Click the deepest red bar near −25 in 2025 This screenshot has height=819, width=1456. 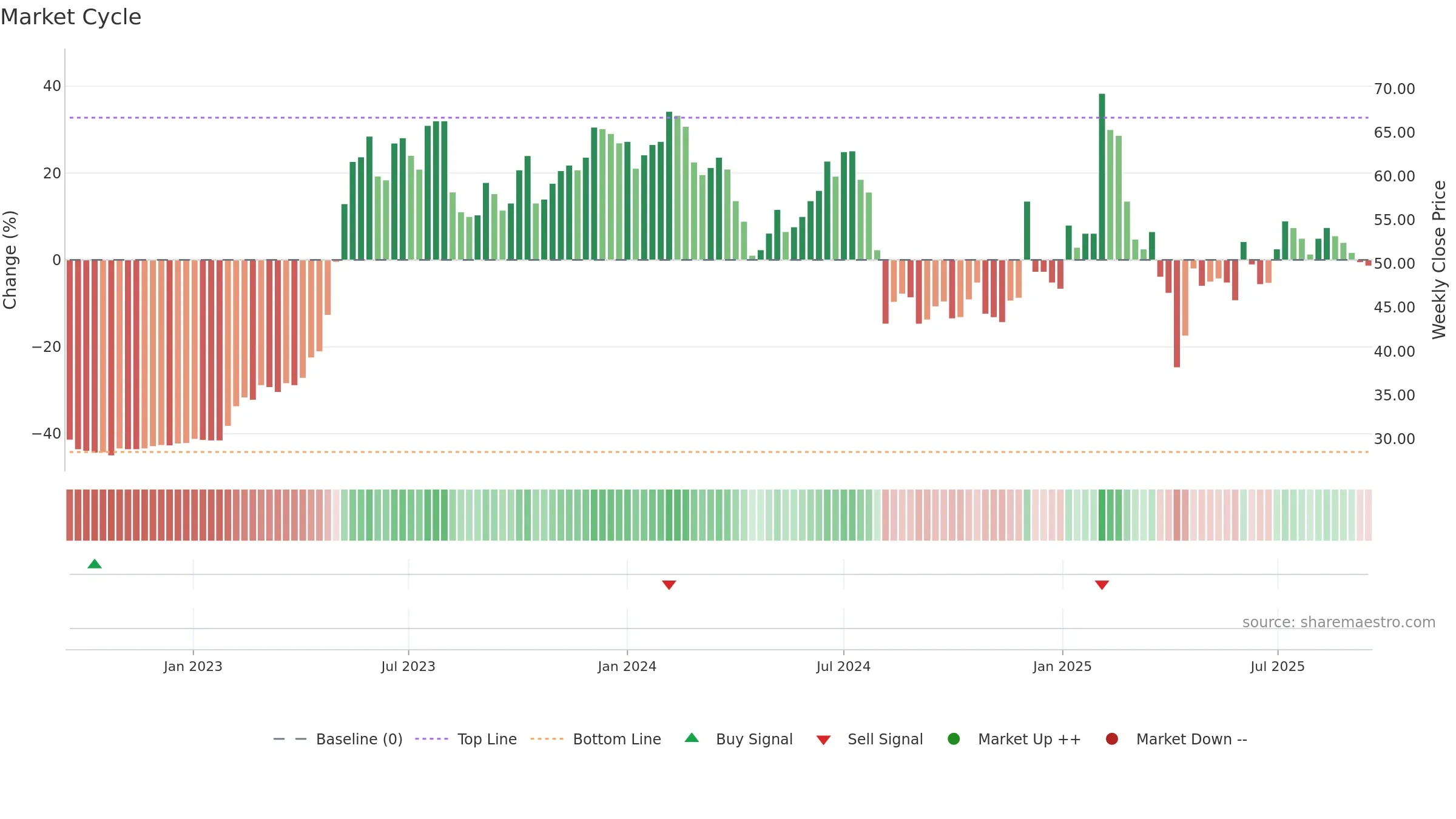click(x=1177, y=314)
